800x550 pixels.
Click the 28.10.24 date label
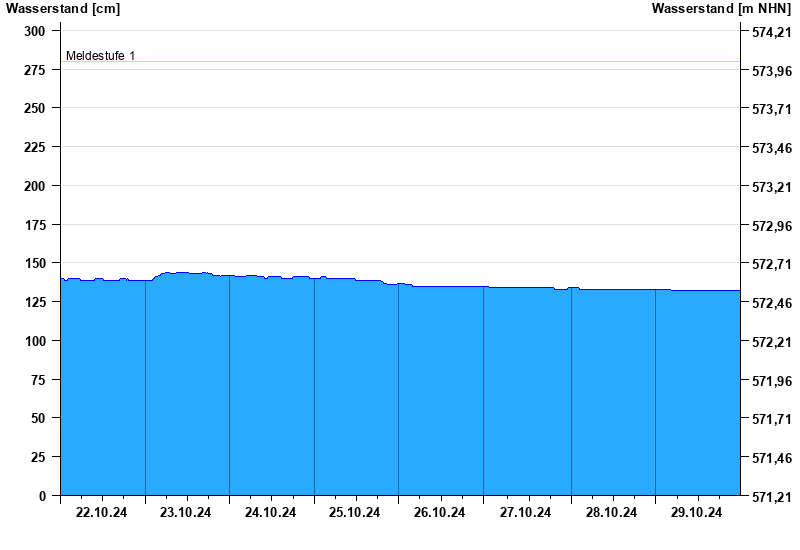pyautogui.click(x=611, y=513)
